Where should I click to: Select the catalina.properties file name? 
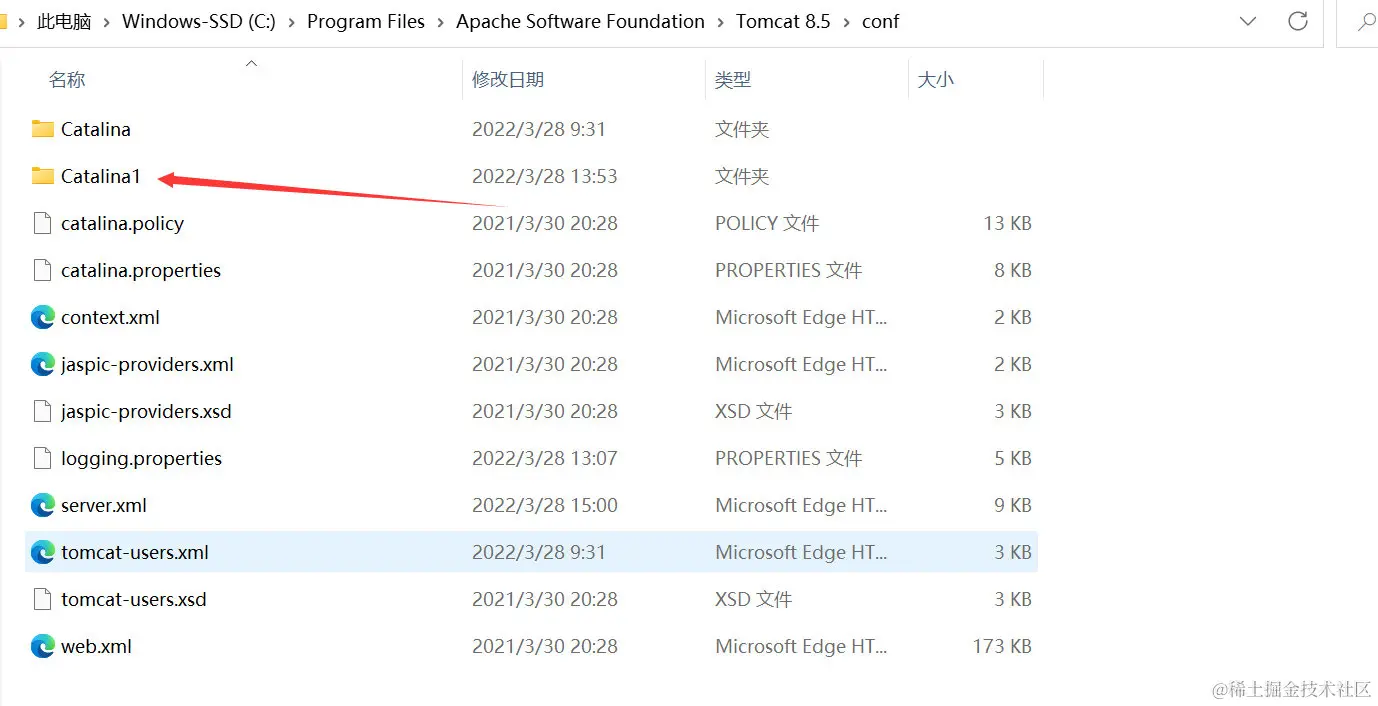pyautogui.click(x=141, y=270)
